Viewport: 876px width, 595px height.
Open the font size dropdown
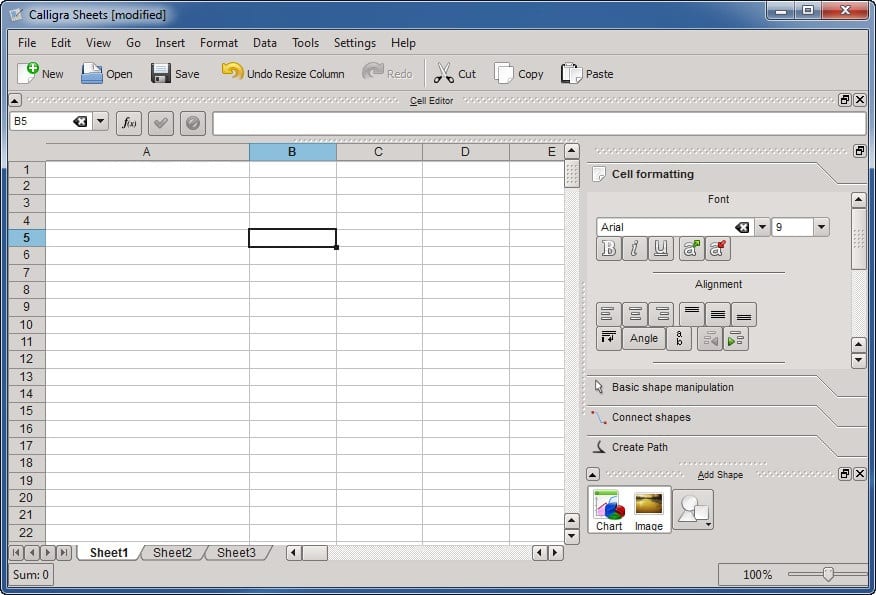(x=821, y=227)
